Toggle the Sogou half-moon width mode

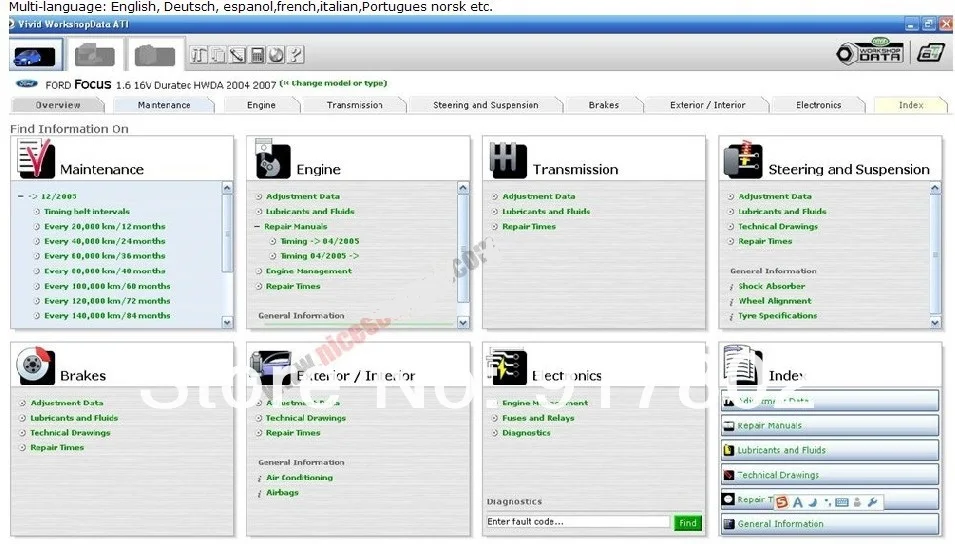pos(812,502)
